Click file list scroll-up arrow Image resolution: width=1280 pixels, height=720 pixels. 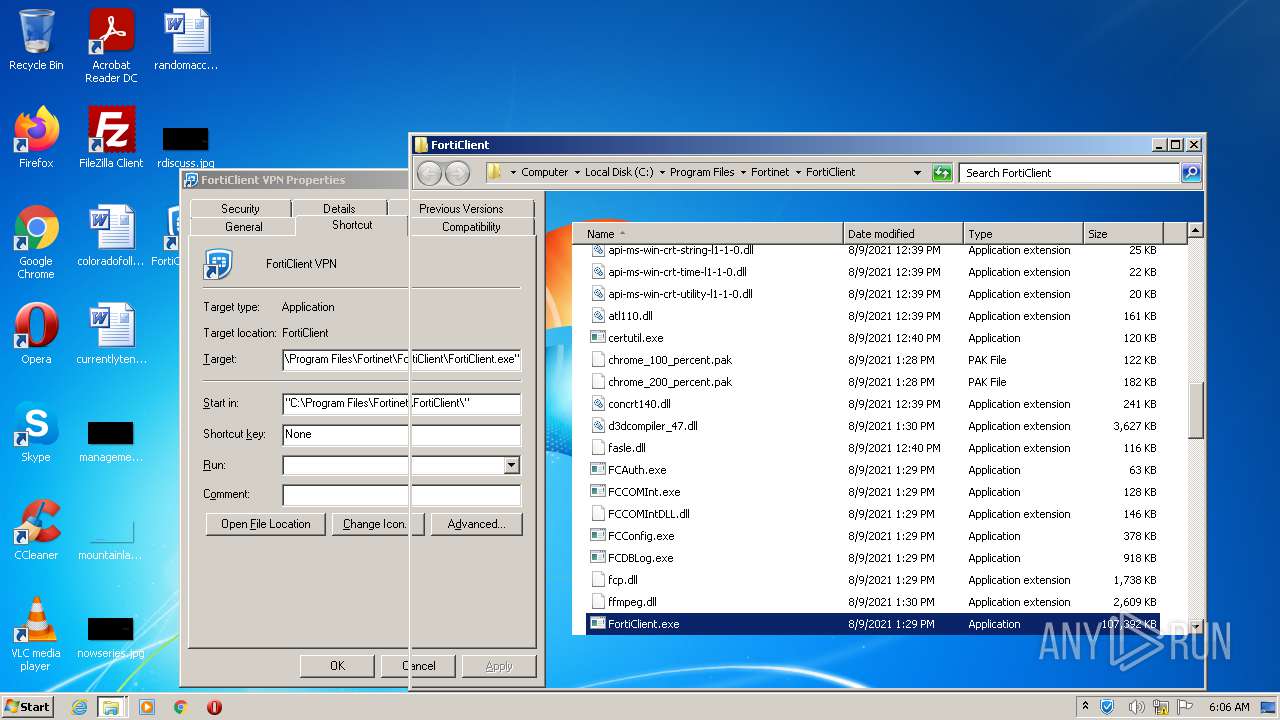point(1195,231)
